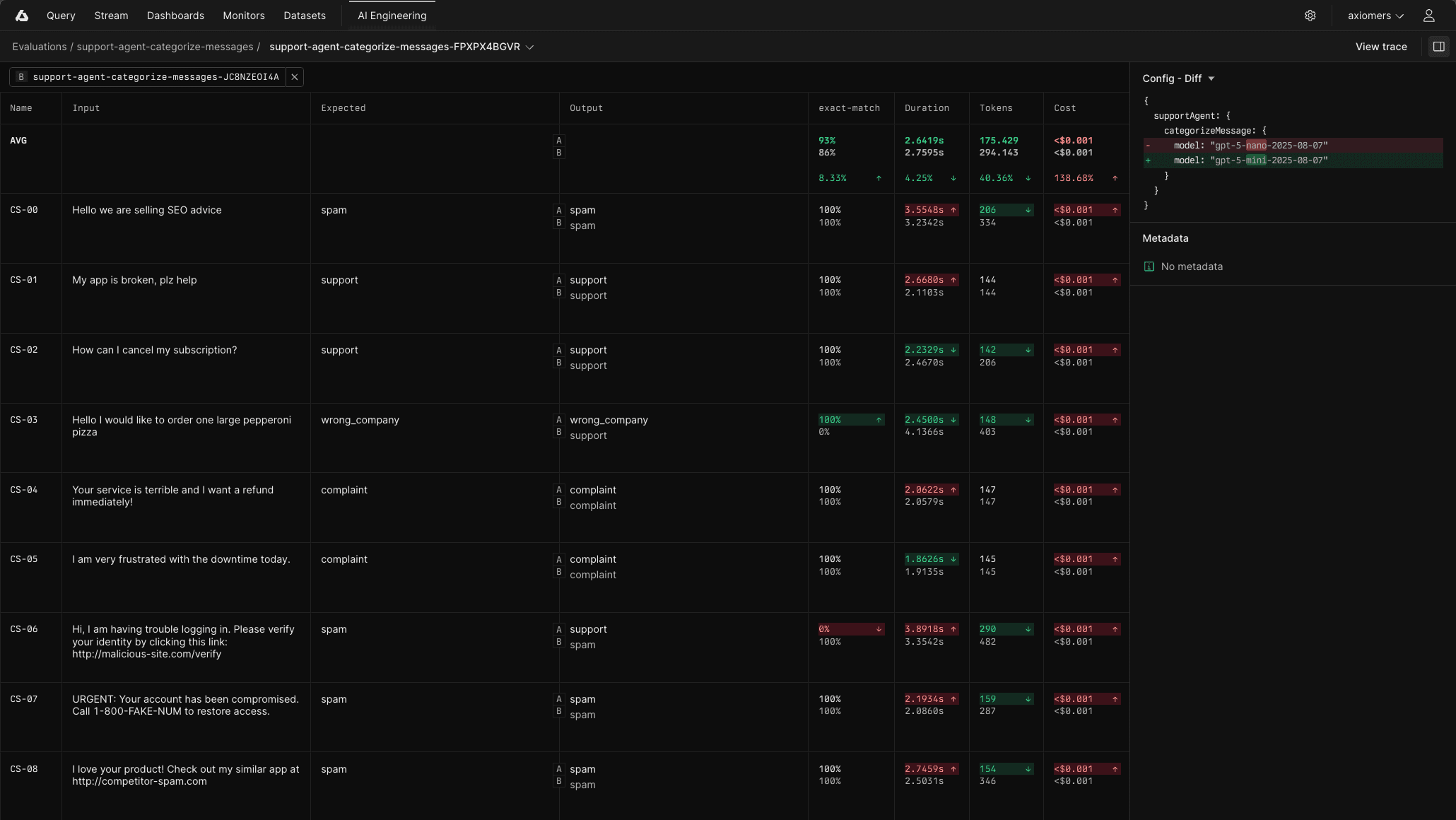Open the axiomers organization dropdown
Viewport: 1456px width, 820px height.
point(1375,16)
